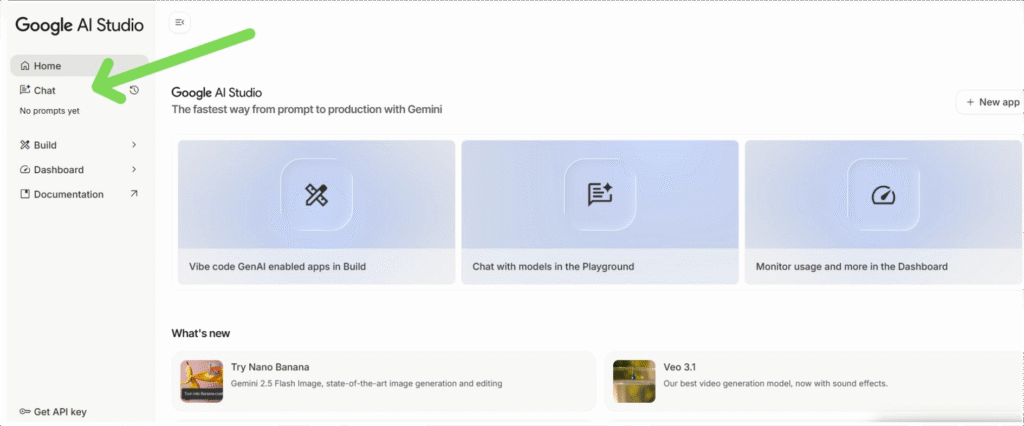Click the large chat sparkle card icon
The image size is (1024, 426).
[599, 194]
